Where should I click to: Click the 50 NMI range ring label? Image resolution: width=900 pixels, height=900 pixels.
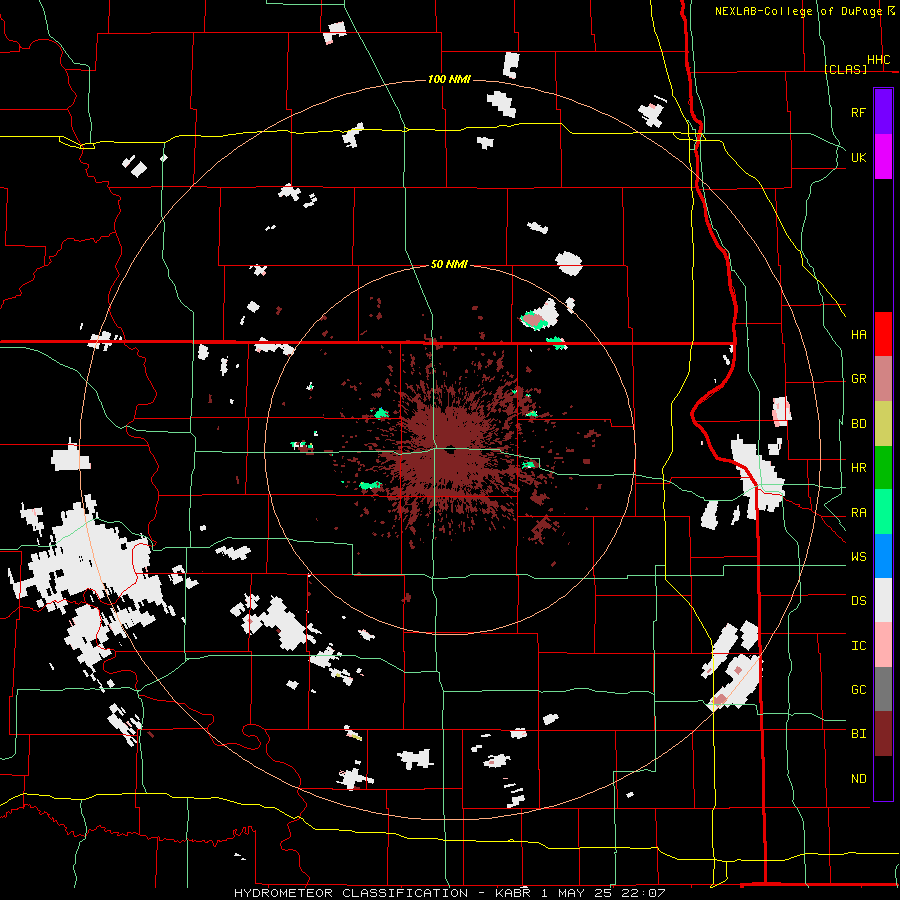[449, 264]
